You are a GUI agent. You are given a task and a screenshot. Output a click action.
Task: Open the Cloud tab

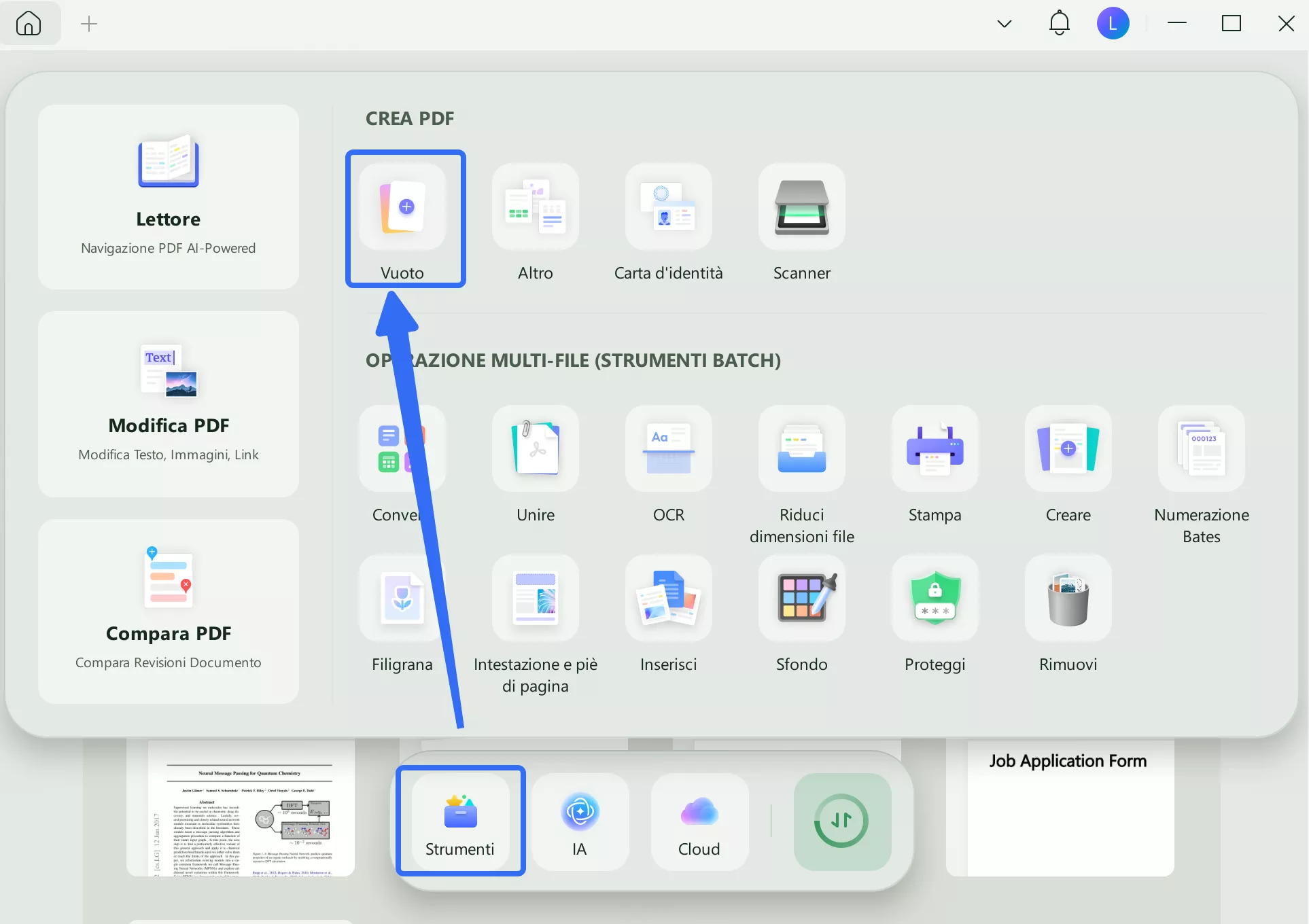pos(699,821)
